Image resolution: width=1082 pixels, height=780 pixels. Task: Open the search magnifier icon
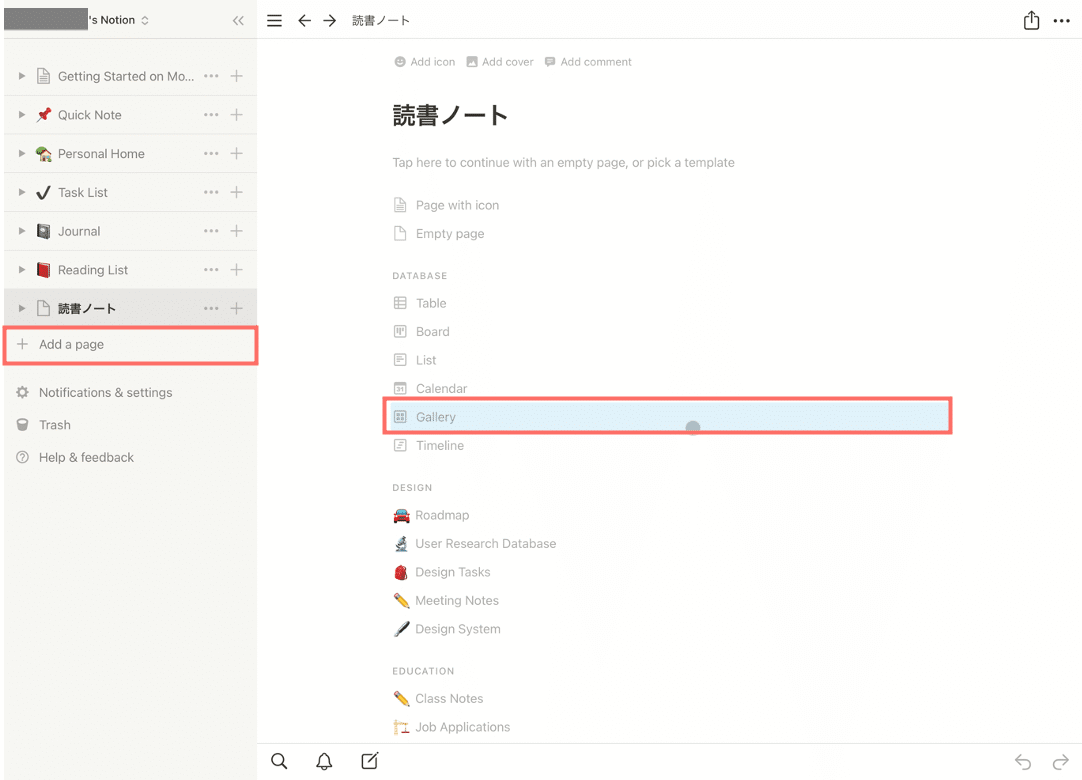coord(279,761)
